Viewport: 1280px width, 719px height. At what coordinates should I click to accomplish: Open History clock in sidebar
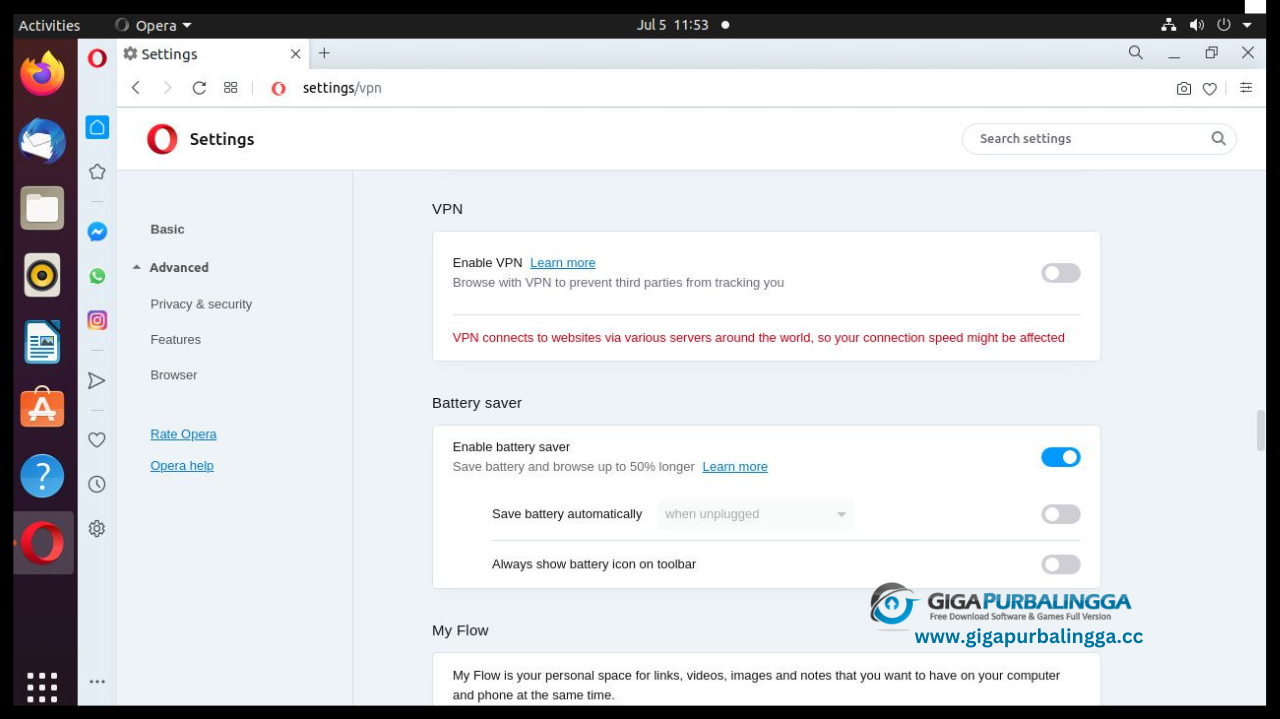pyautogui.click(x=97, y=484)
